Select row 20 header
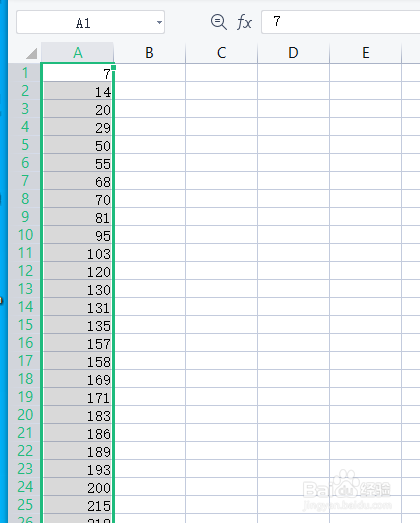This screenshot has height=523, width=420. point(25,415)
